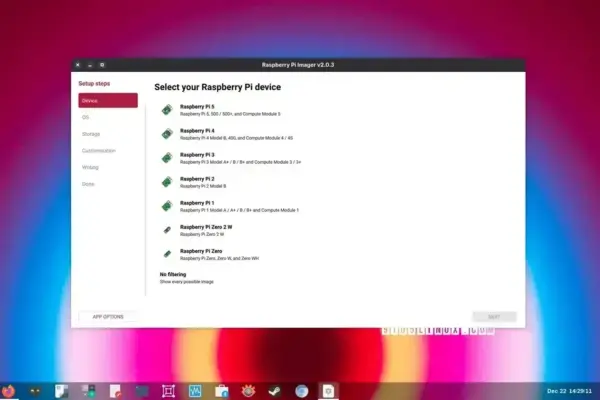Click the Raspberry Pi Zero board icon
The height and width of the screenshot is (400, 600).
[167, 254]
